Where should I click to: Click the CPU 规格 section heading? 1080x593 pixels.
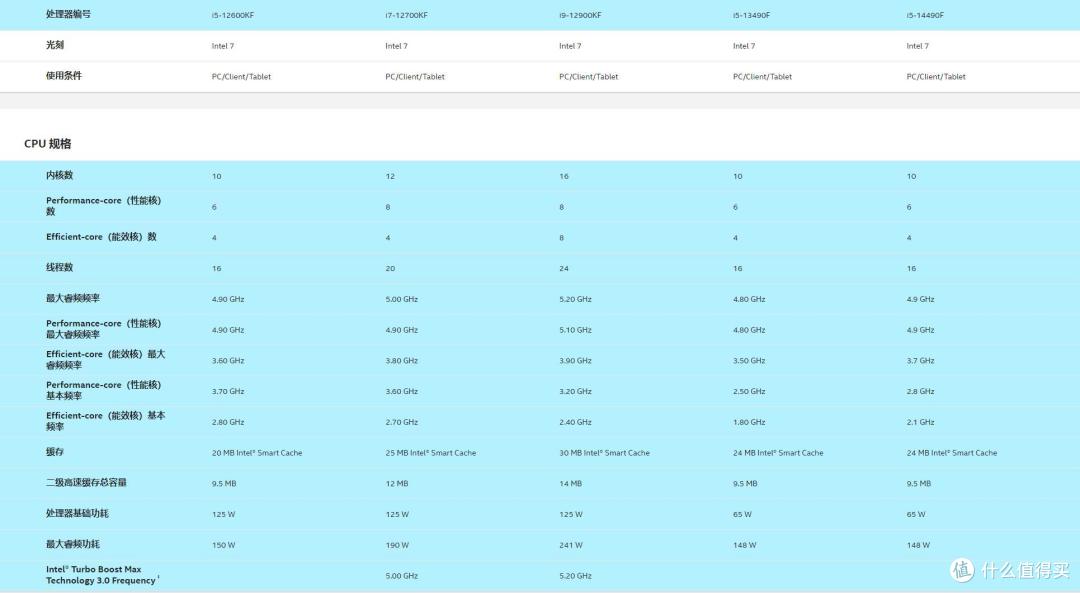point(48,143)
